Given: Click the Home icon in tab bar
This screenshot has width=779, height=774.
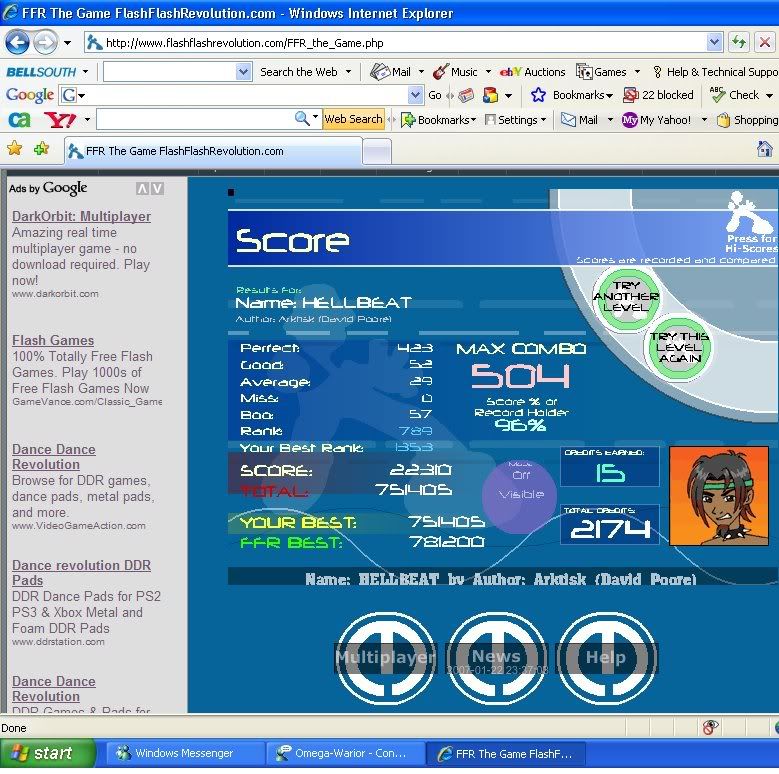Looking at the screenshot, I should [x=764, y=149].
